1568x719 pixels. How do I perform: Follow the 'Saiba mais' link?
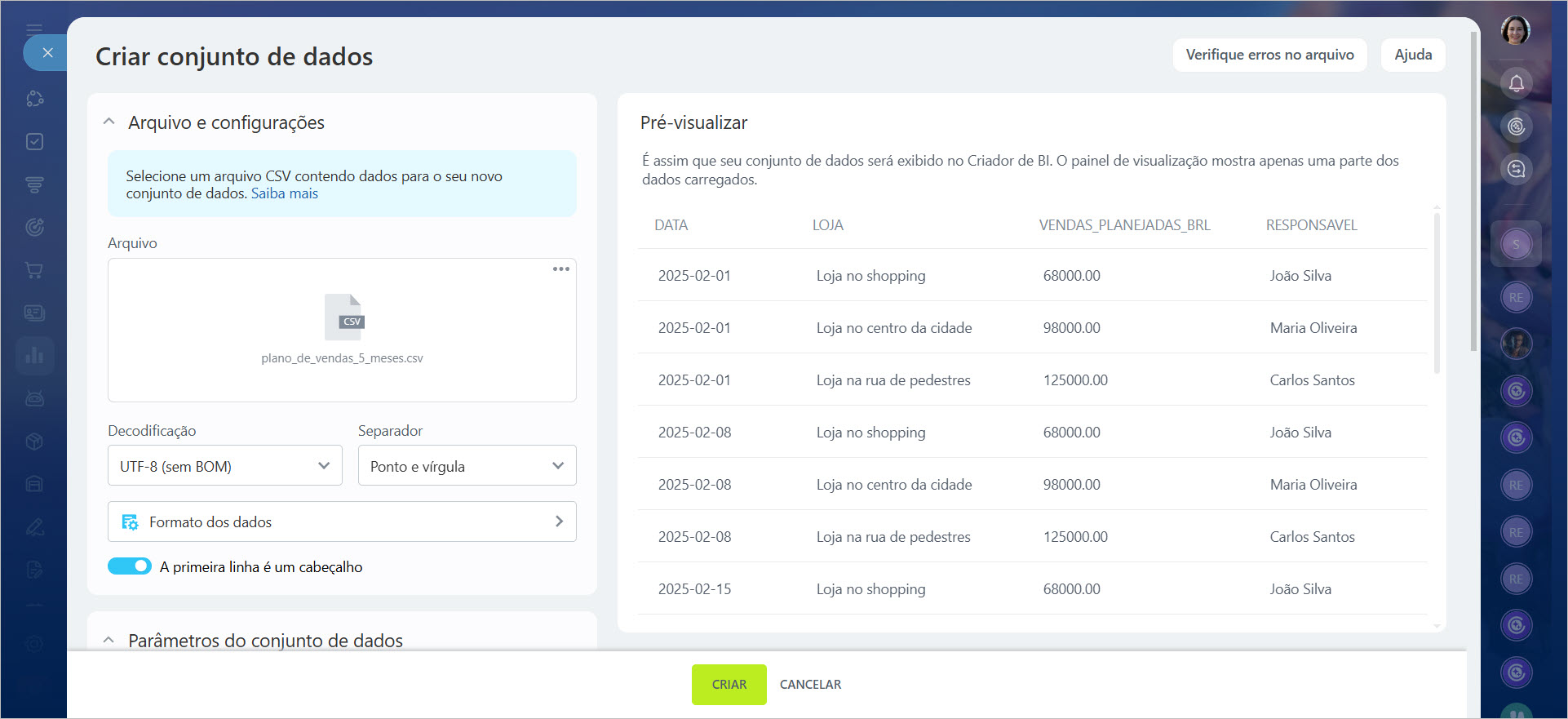(284, 193)
